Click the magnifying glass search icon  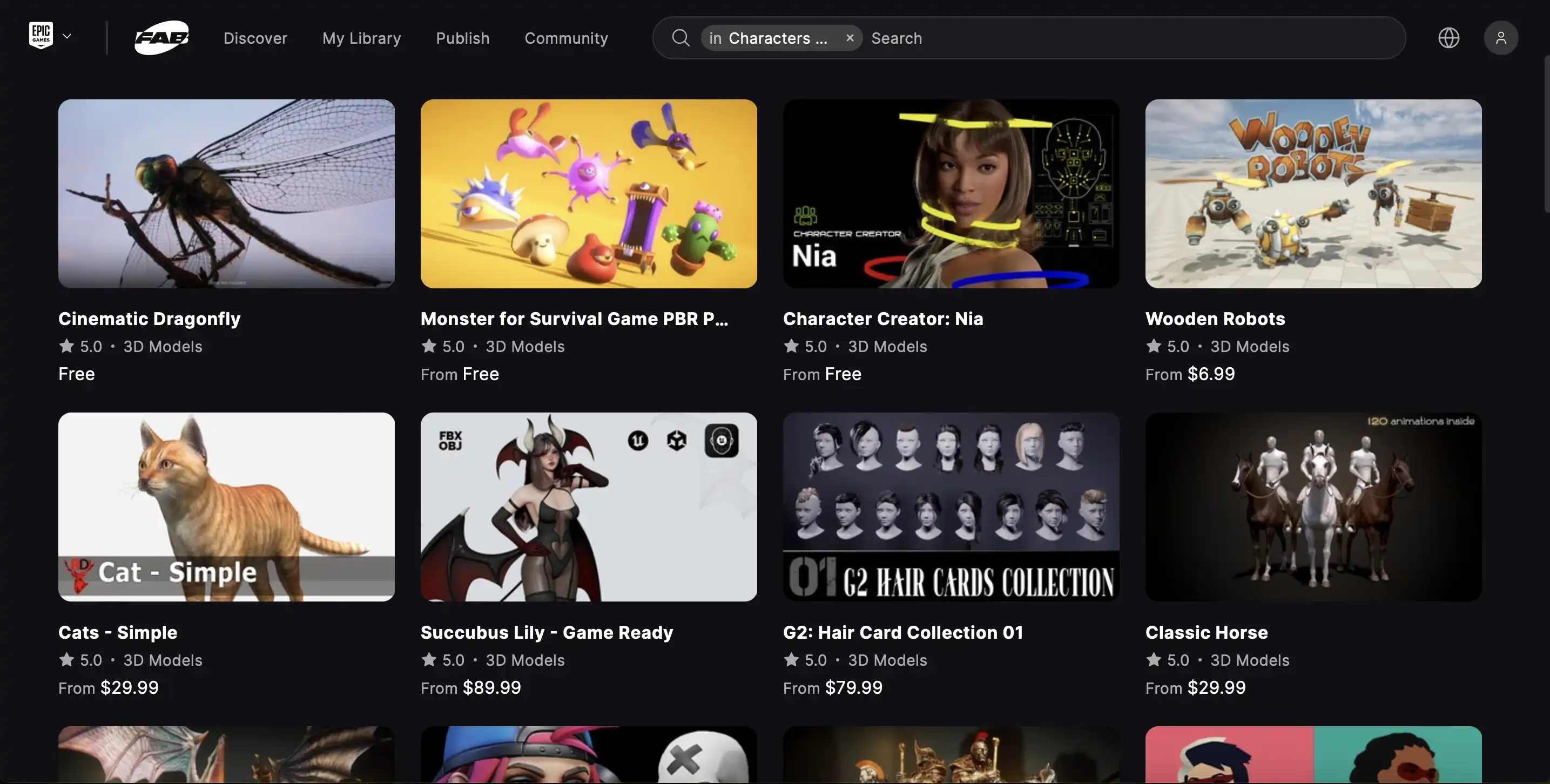coord(680,38)
